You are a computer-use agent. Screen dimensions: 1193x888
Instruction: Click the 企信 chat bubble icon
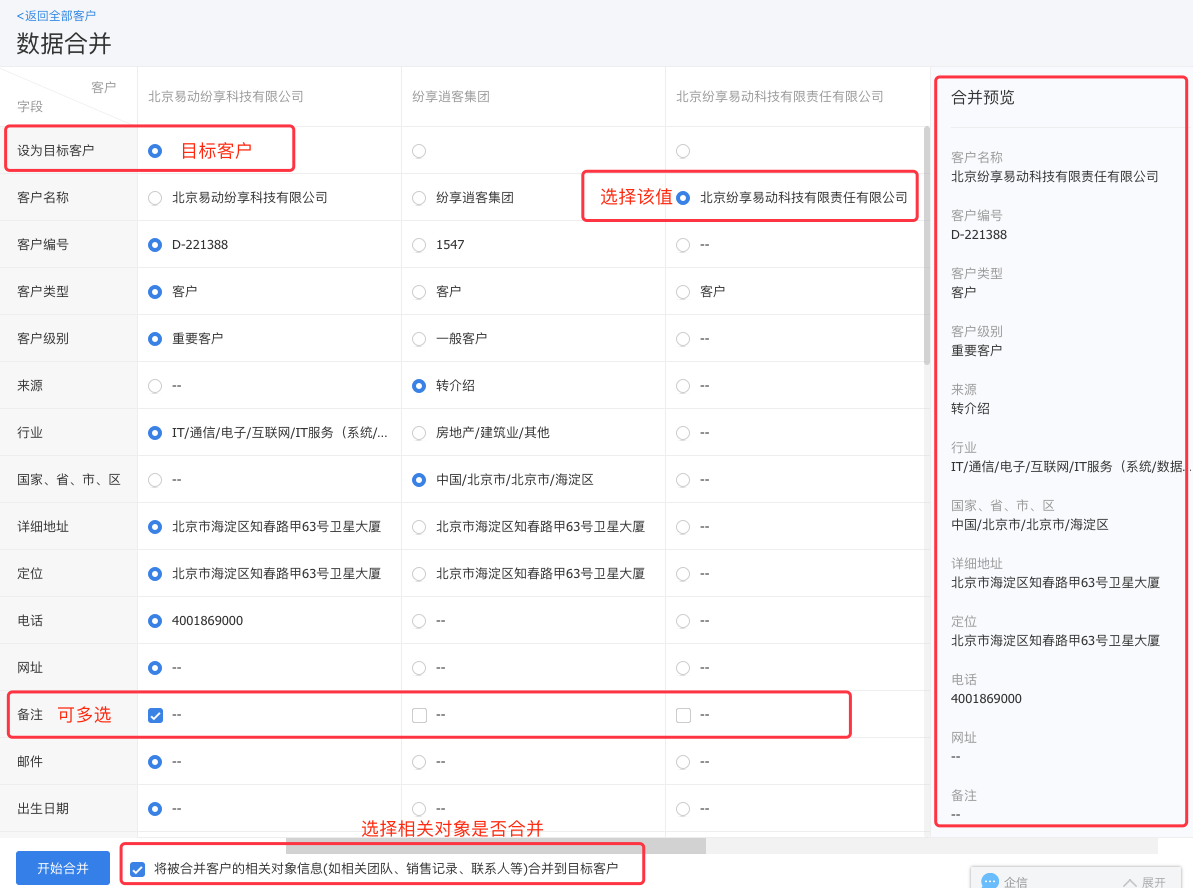point(990,881)
